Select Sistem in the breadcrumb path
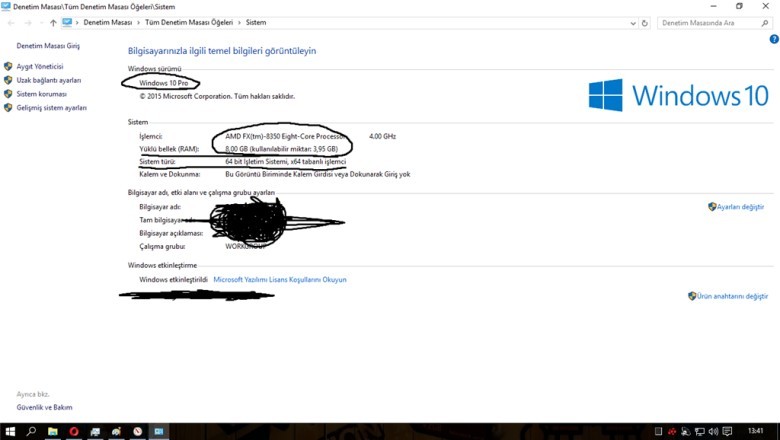This screenshot has width=780, height=440. click(256, 22)
